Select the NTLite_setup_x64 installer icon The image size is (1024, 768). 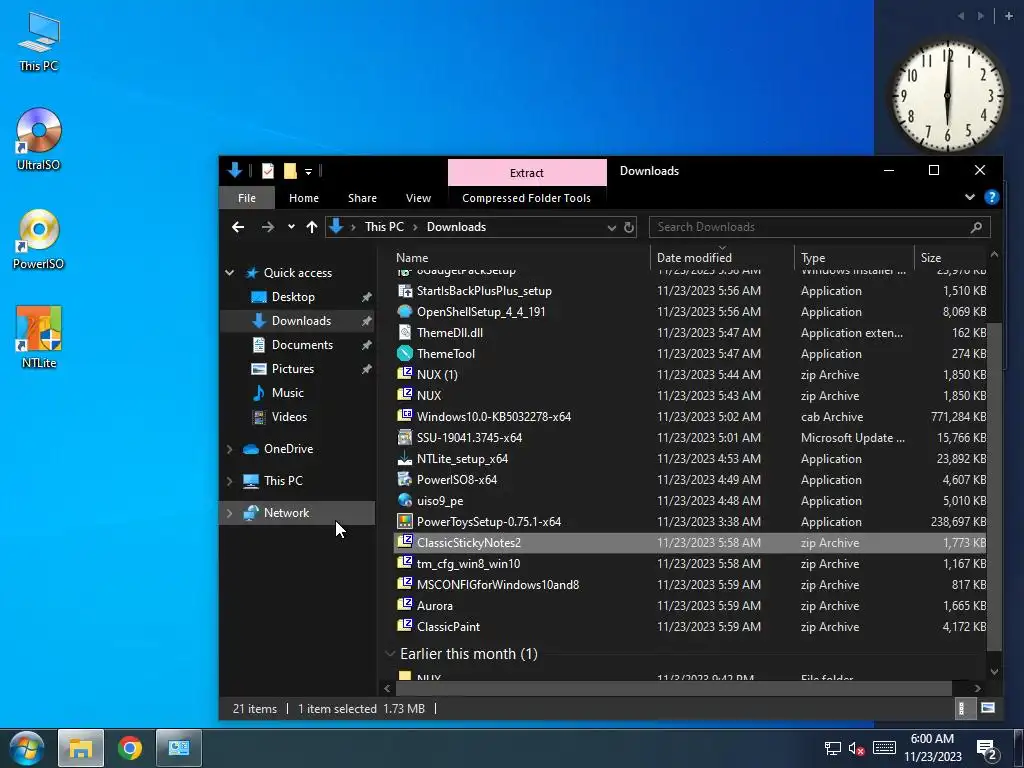pos(405,458)
